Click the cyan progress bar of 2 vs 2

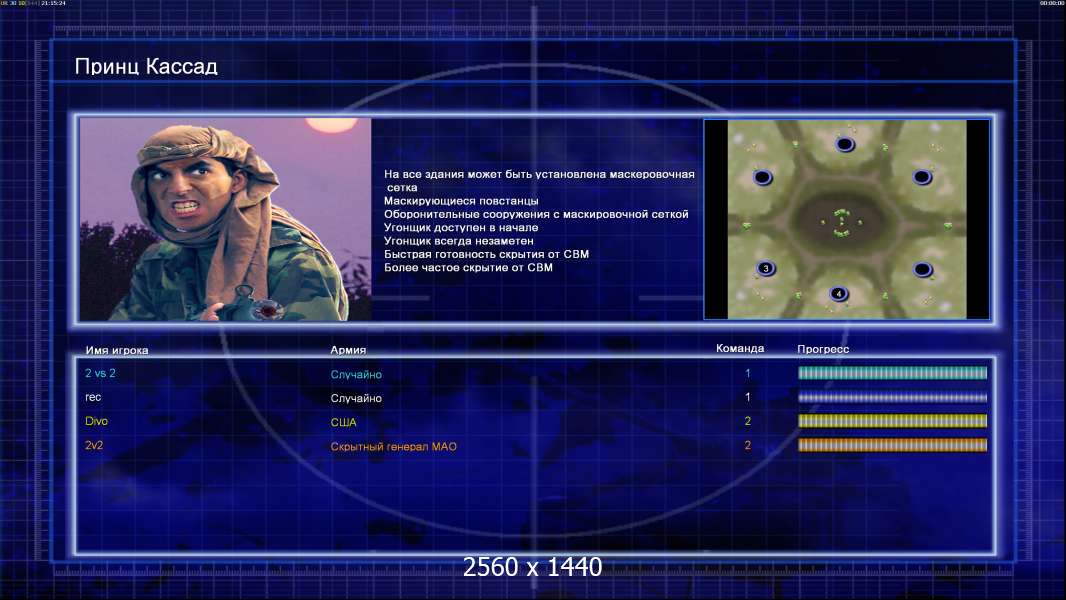pyautogui.click(x=892, y=372)
